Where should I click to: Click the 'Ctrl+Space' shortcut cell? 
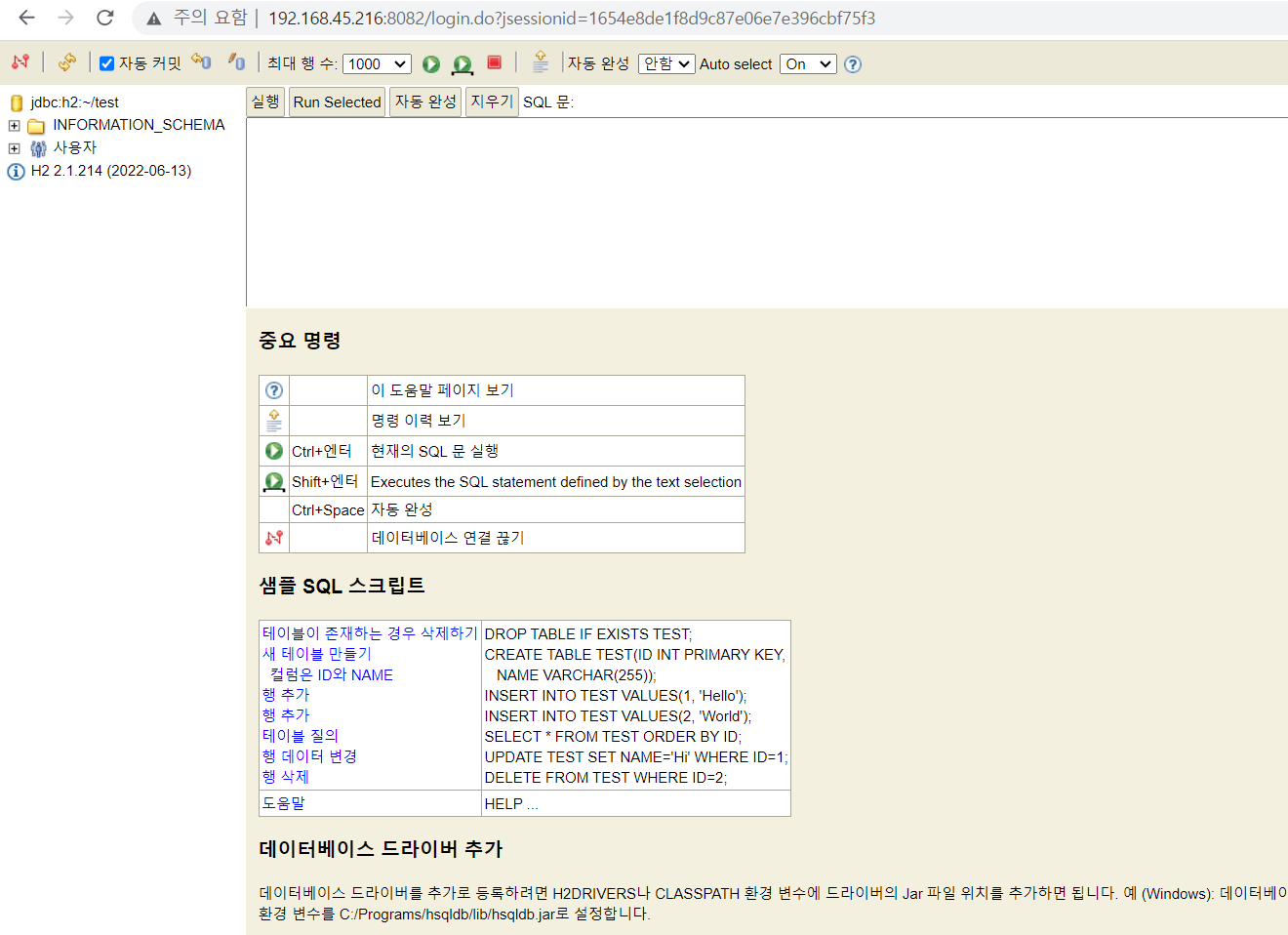(x=328, y=510)
